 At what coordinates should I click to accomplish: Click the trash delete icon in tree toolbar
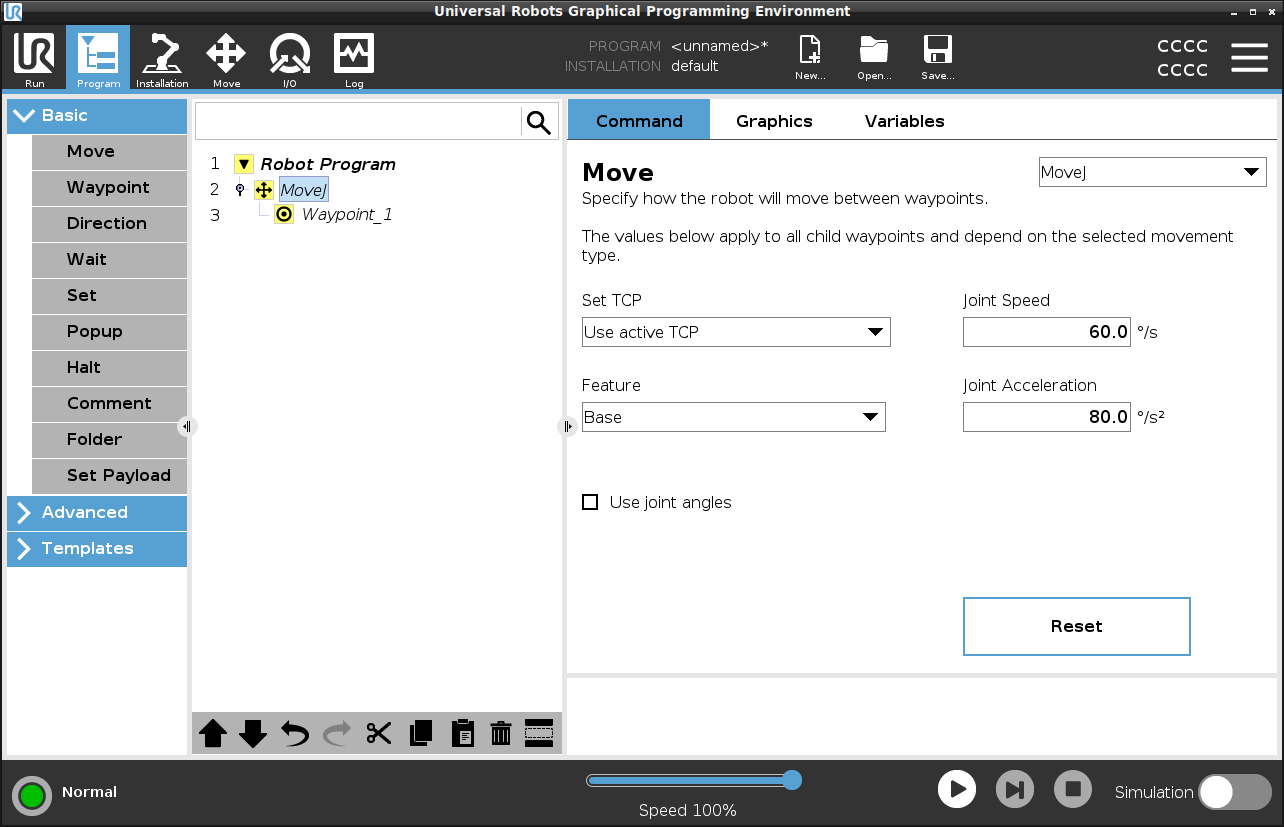(x=501, y=733)
